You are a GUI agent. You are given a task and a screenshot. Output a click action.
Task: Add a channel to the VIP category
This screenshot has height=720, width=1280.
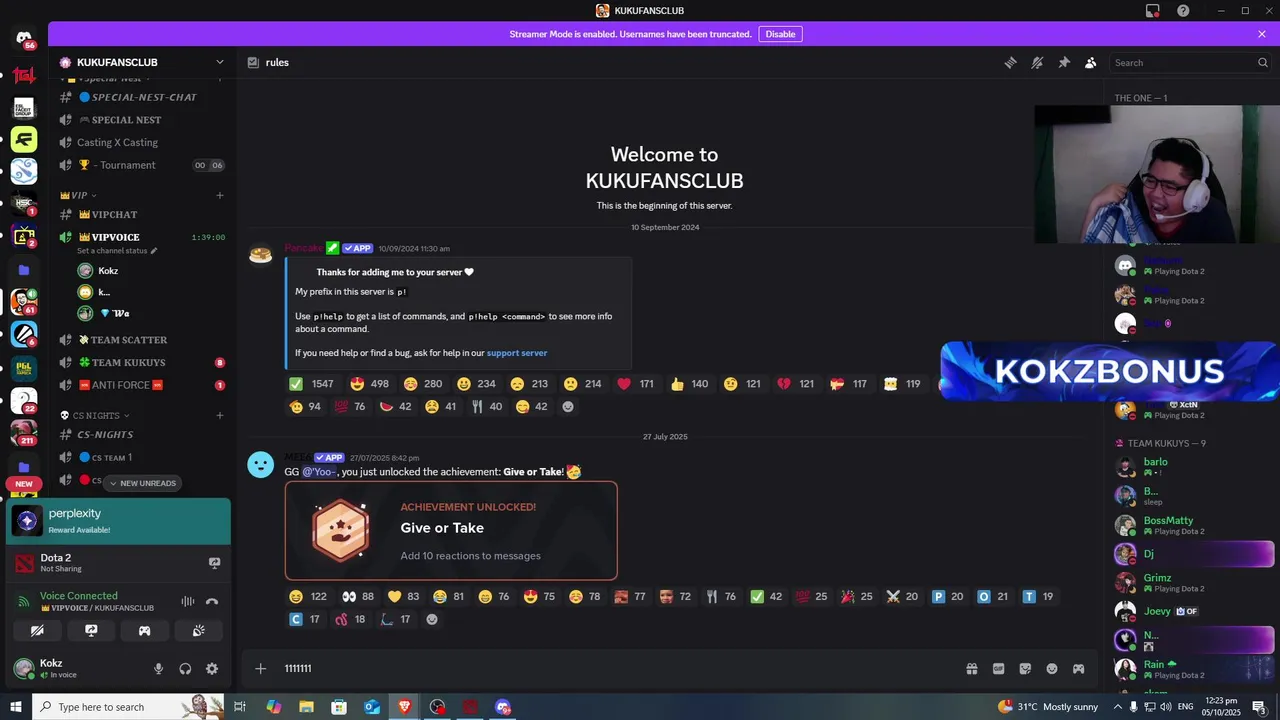point(220,195)
